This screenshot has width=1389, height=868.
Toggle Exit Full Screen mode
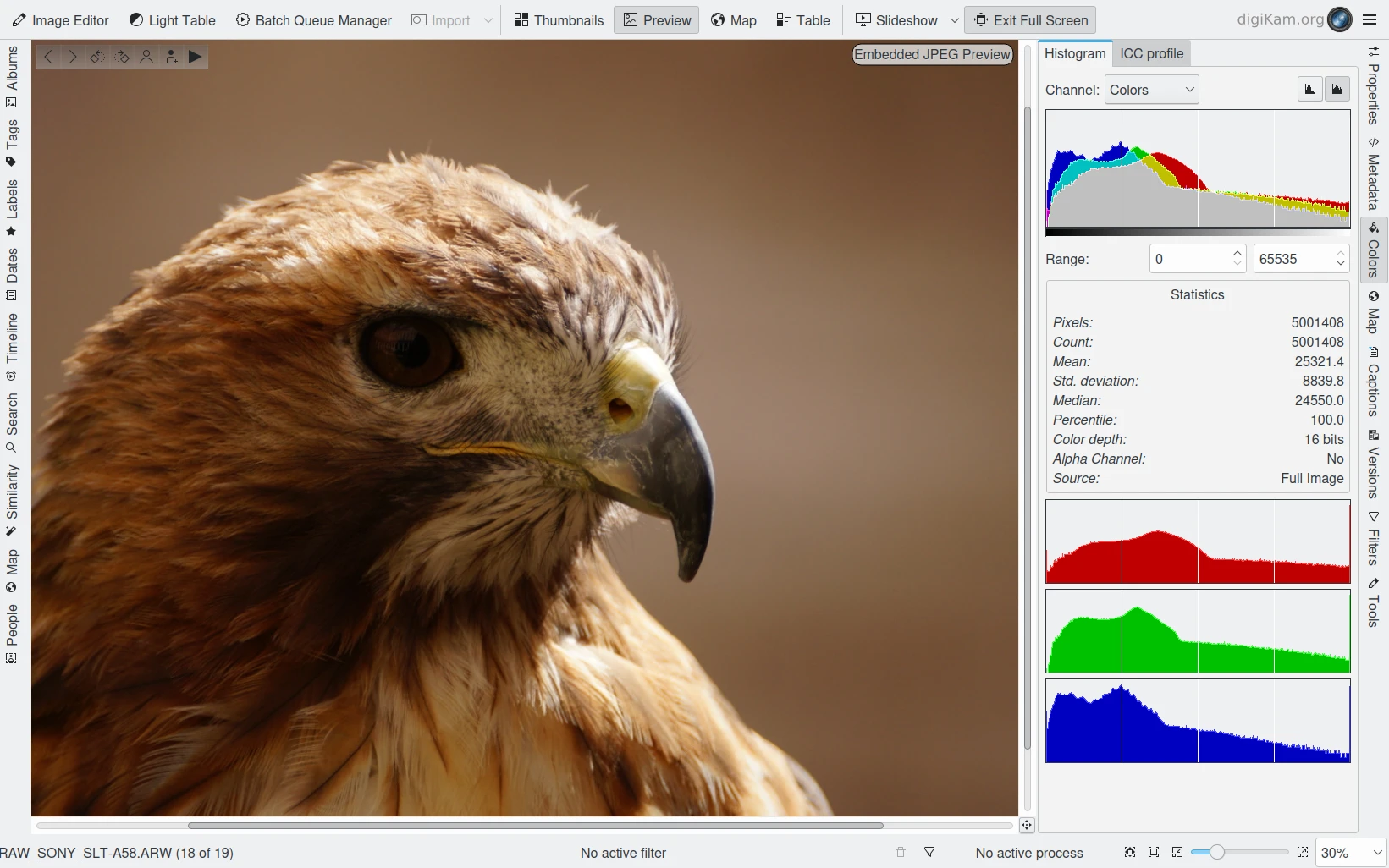(x=1030, y=20)
